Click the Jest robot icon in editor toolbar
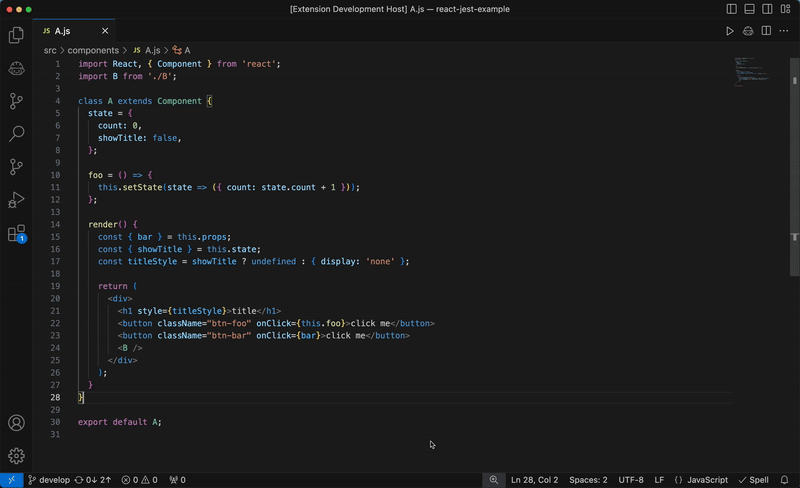Screen dimensions: 800x488 [748, 31]
